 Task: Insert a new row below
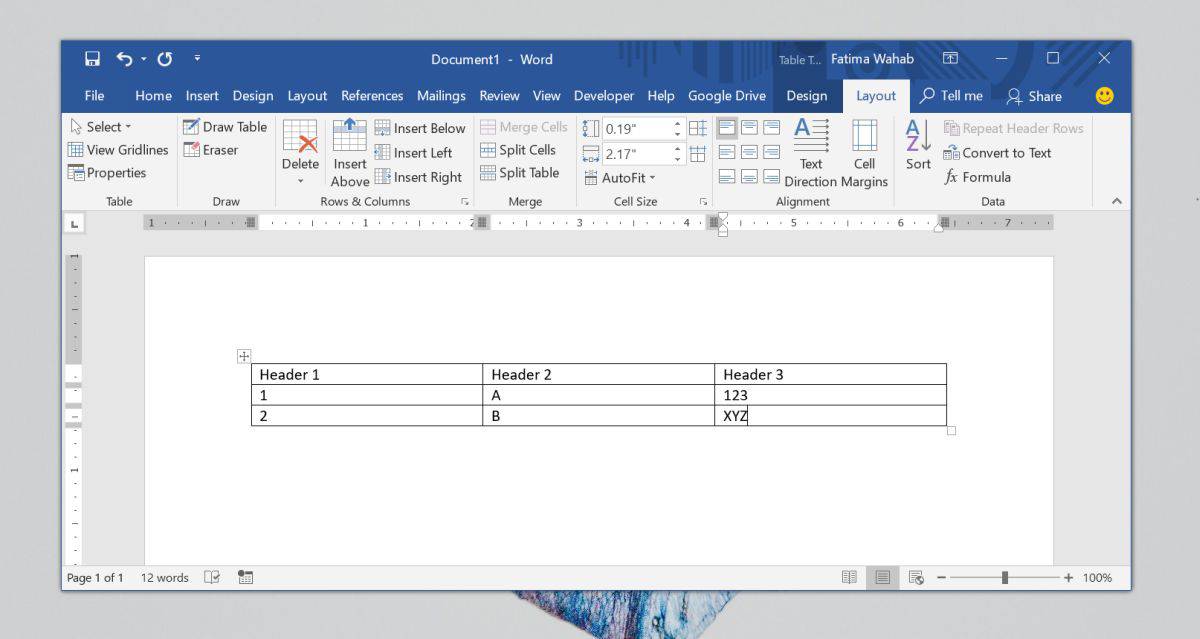[420, 128]
